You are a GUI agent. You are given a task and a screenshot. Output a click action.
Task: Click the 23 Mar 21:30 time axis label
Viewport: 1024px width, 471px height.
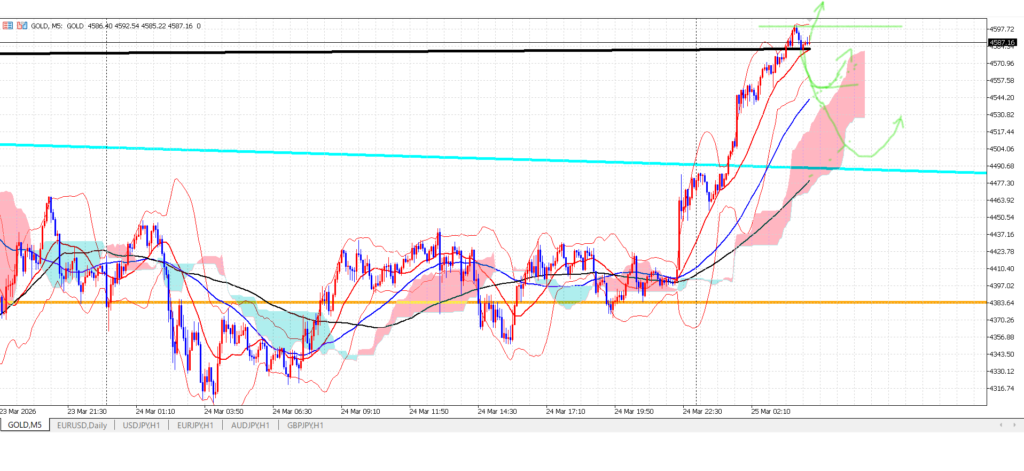coord(88,410)
